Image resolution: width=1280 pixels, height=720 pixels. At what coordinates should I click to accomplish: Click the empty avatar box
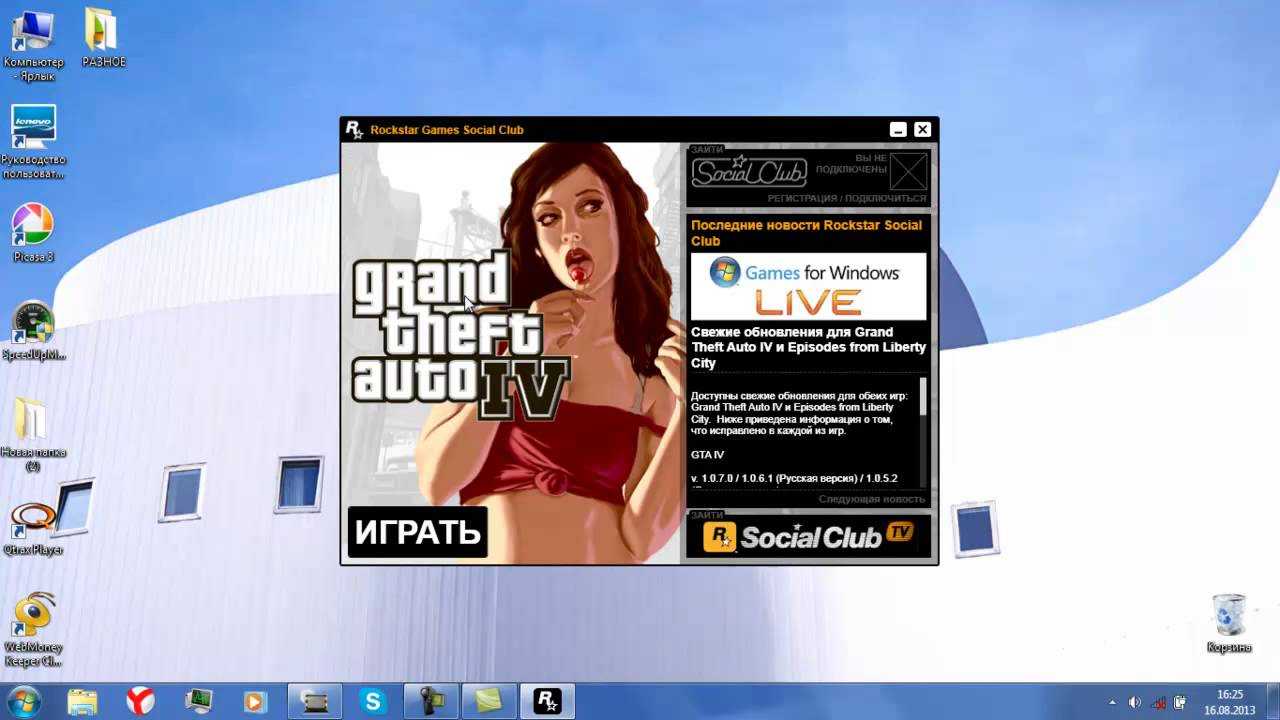pyautogui.click(x=909, y=172)
